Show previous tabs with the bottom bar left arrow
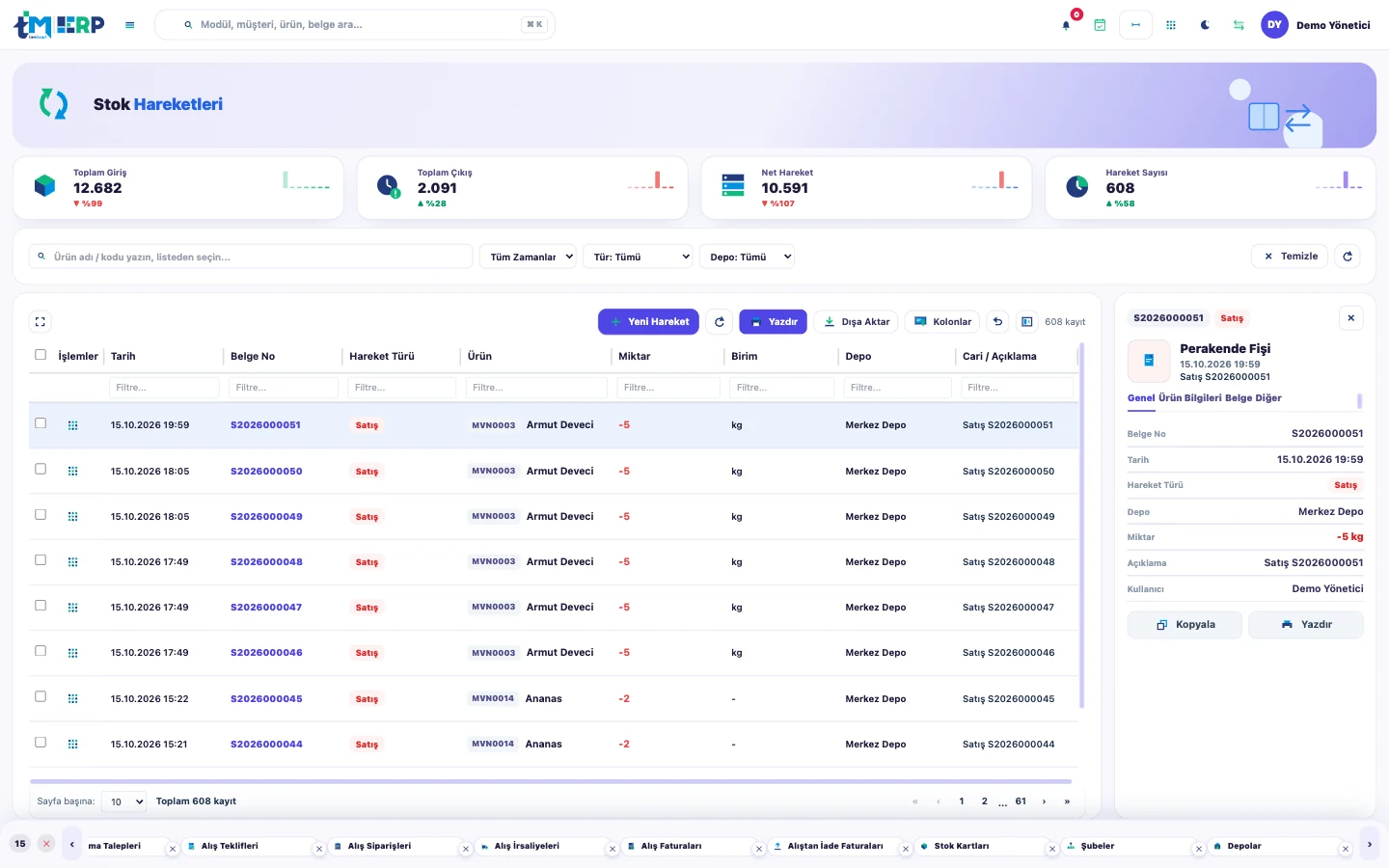Image resolution: width=1389 pixels, height=868 pixels. (72, 845)
